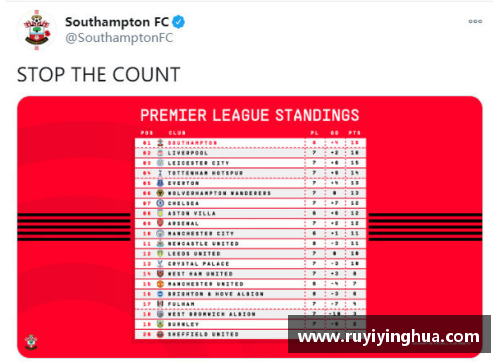Click the Southampton logo at image bottom-left corner

pyautogui.click(x=31, y=342)
